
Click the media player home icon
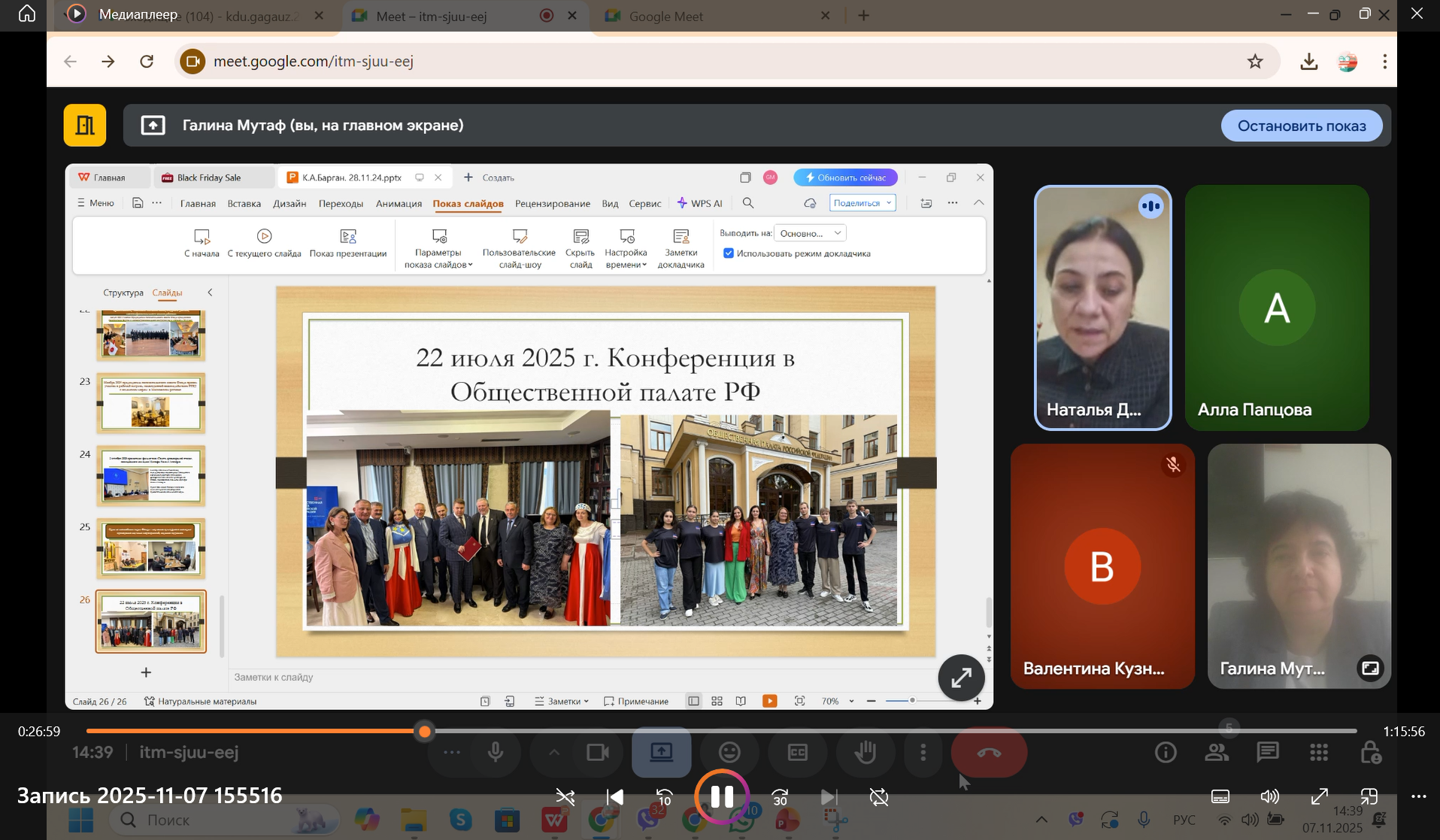27,14
